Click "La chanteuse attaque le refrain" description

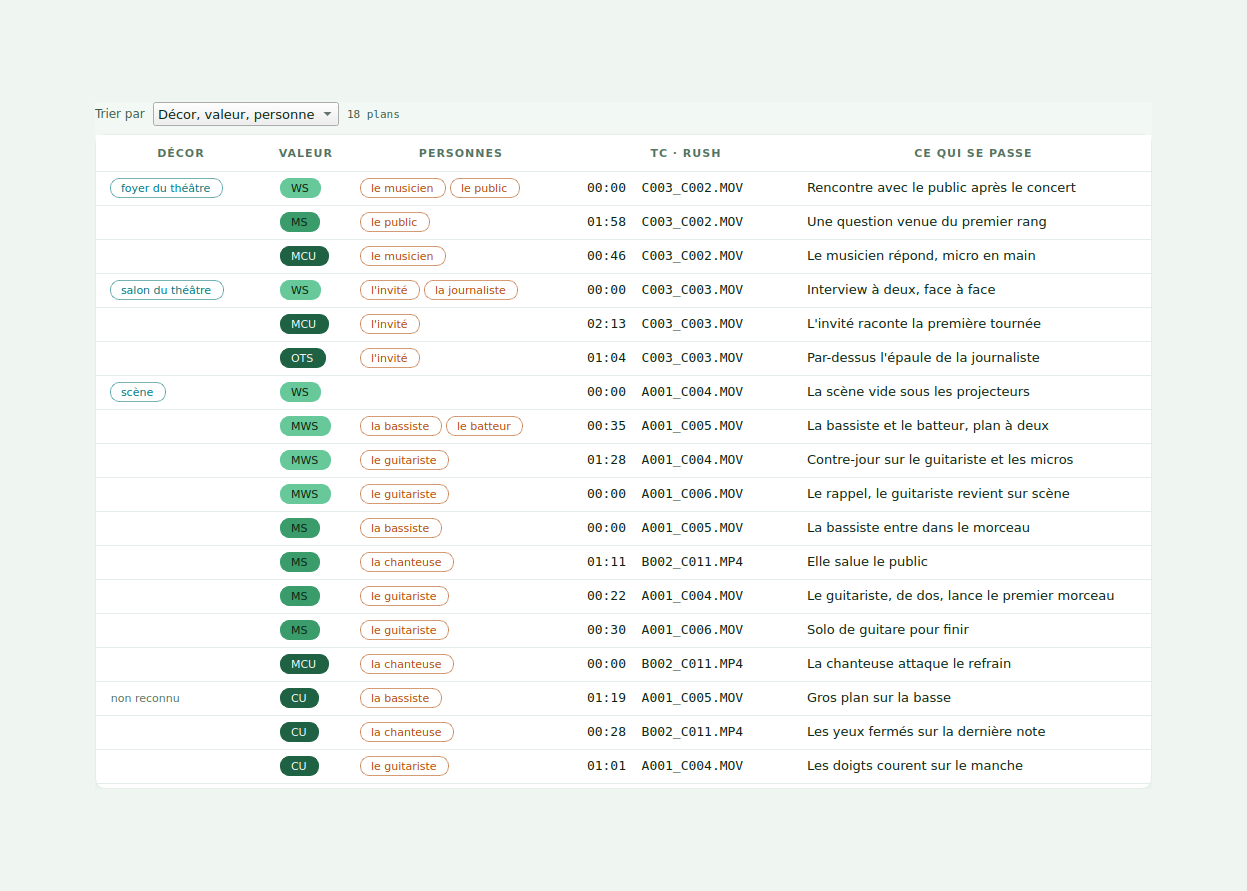(909, 664)
